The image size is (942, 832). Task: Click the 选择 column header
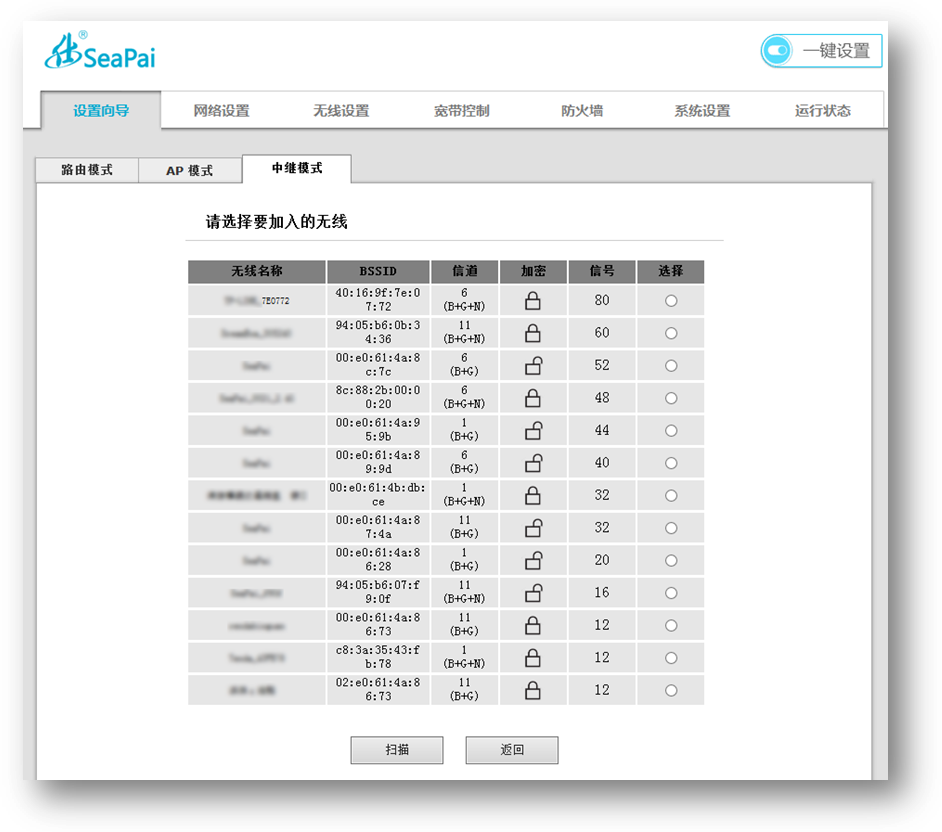click(x=670, y=272)
